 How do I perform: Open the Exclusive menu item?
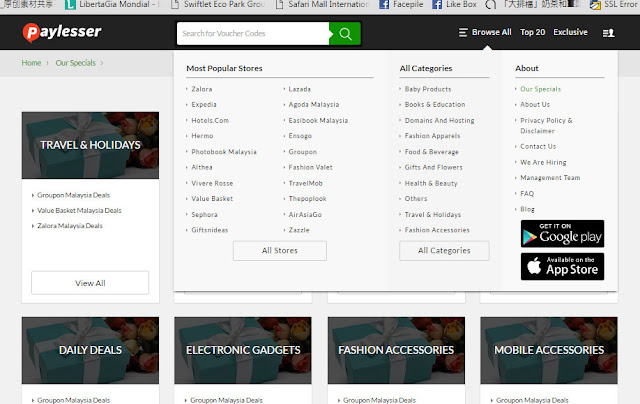coord(570,32)
